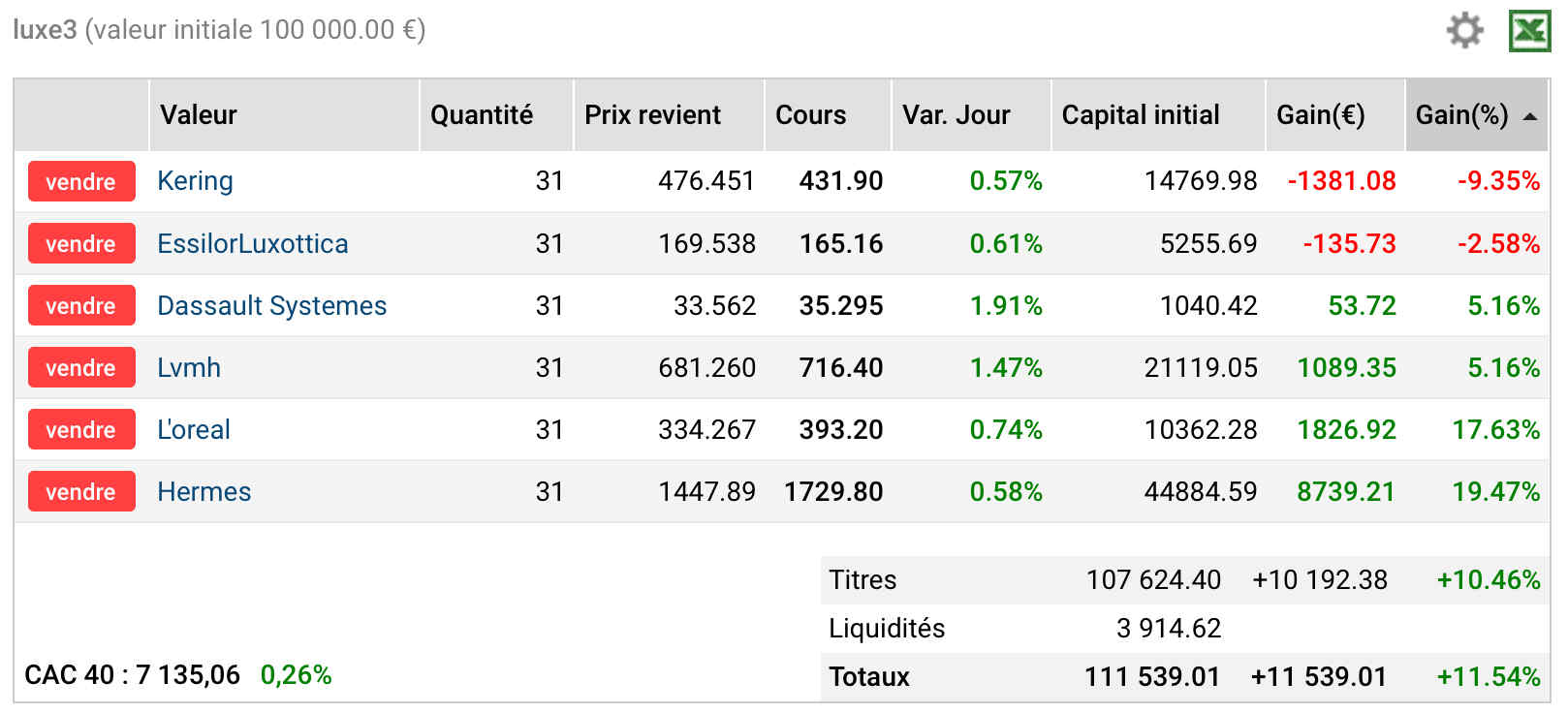The height and width of the screenshot is (713, 1568).
Task: Click EssilorLuxottica's price 165.16
Action: [x=840, y=243]
